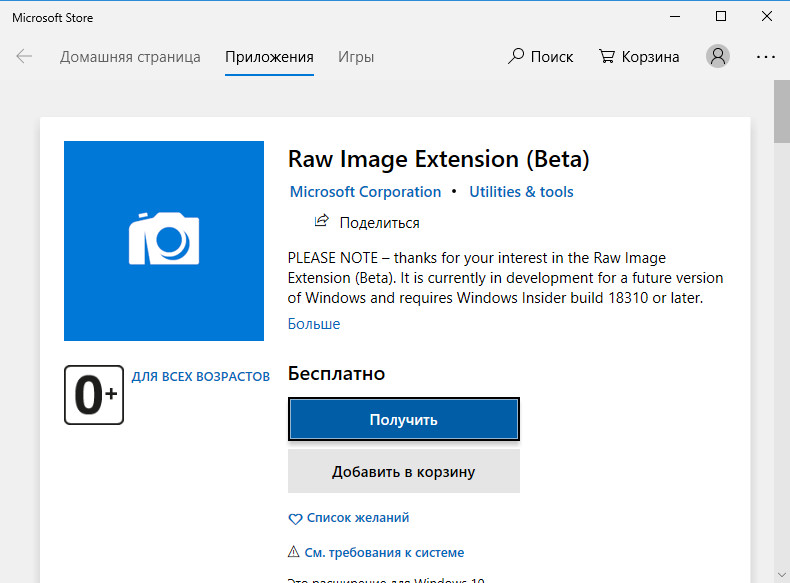This screenshot has height=583, width=790.
Task: Open the Игры tab
Action: (x=356, y=57)
